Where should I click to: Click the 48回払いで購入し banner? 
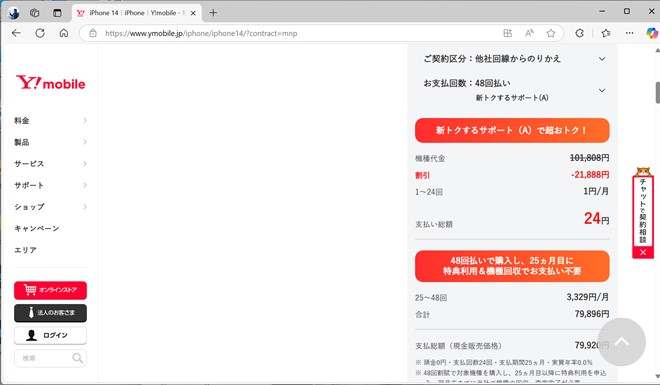[x=512, y=266]
